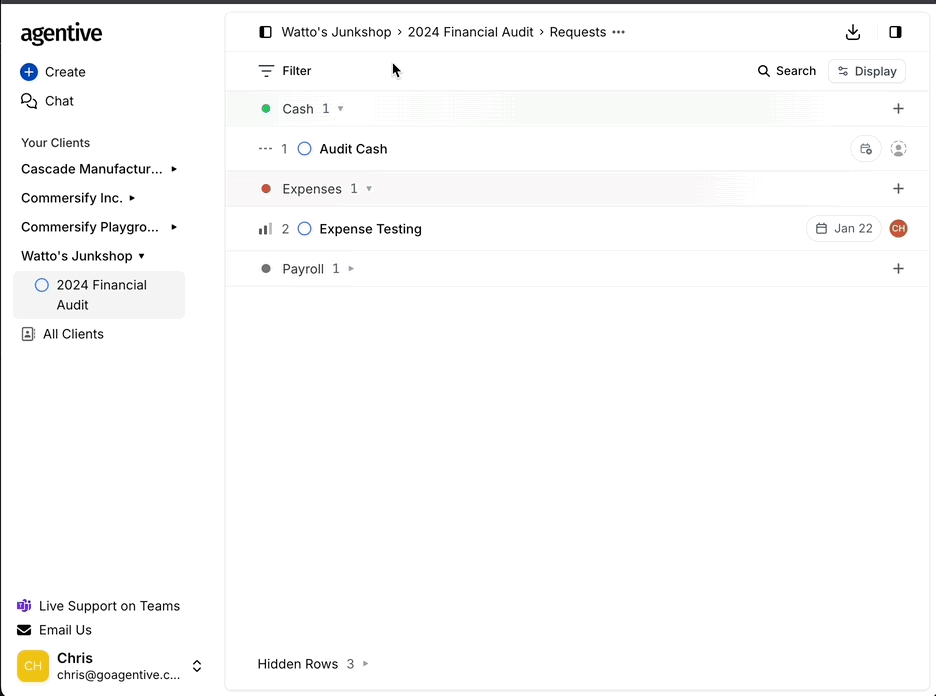
Task: Click the green status dot next to Cash
Action: point(265,108)
